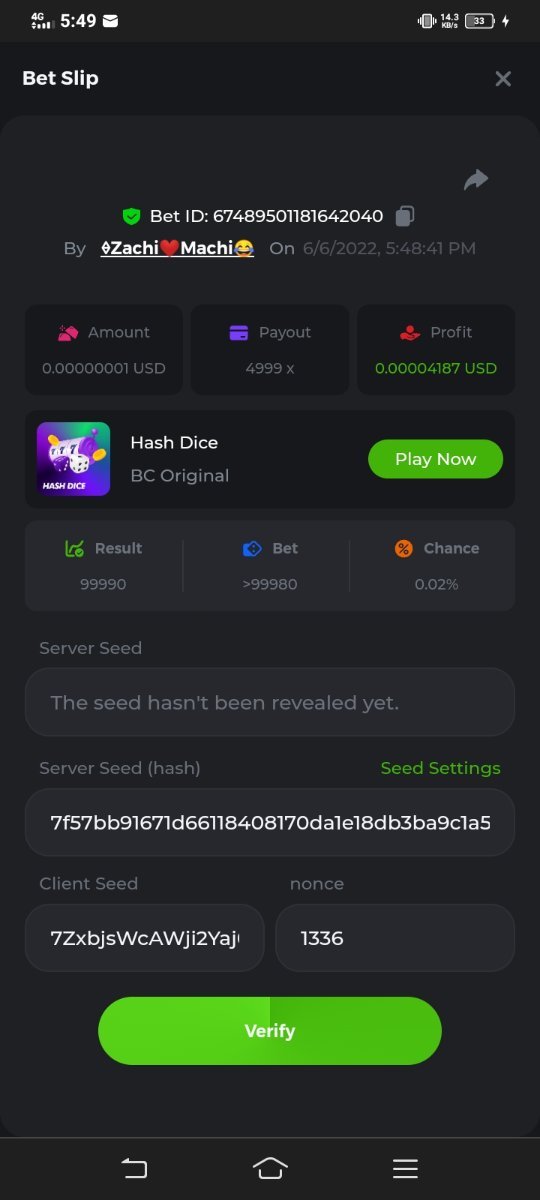
Task: Select the Client Seed field
Action: 145,938
